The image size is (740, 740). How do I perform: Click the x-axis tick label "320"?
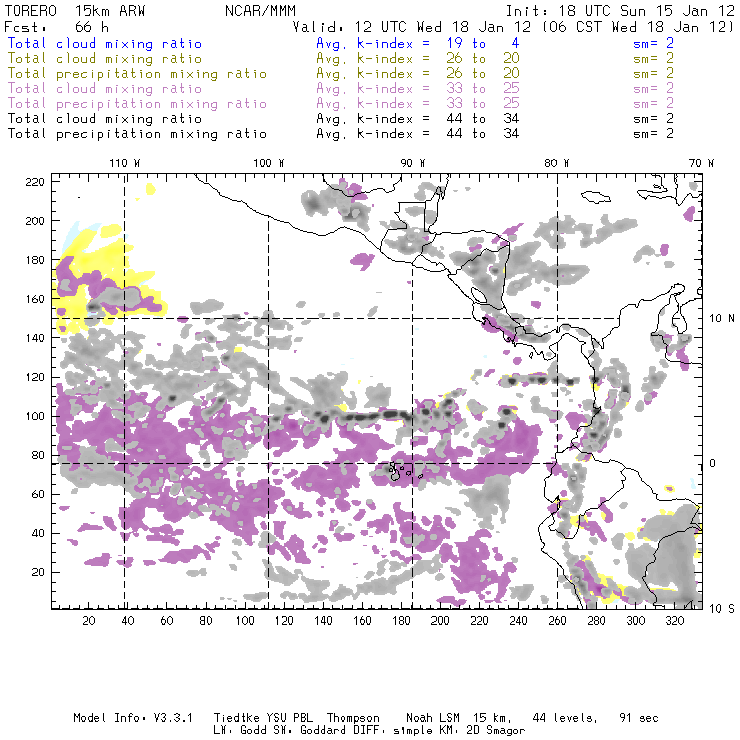674,621
